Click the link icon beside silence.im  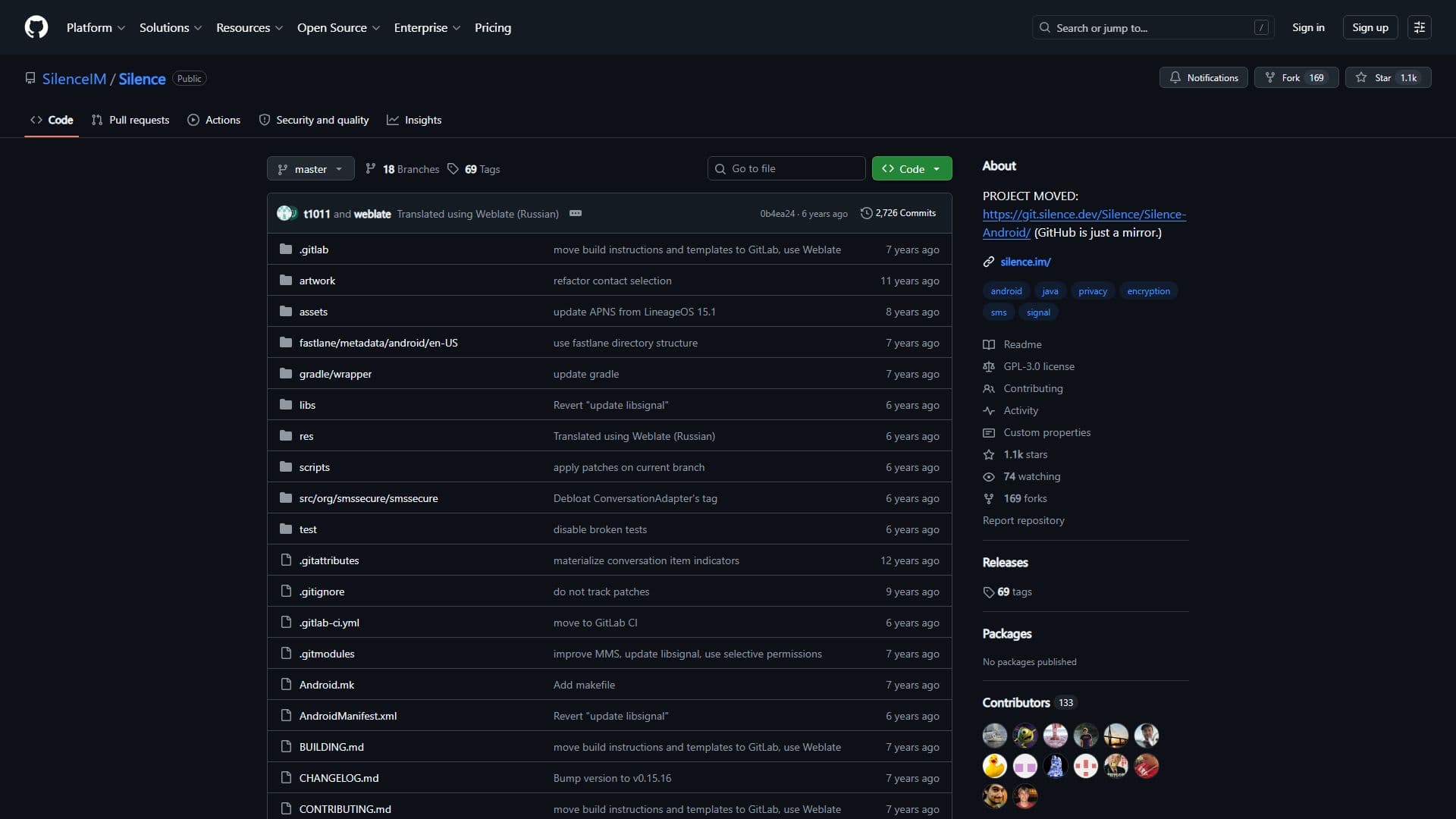pyautogui.click(x=989, y=262)
